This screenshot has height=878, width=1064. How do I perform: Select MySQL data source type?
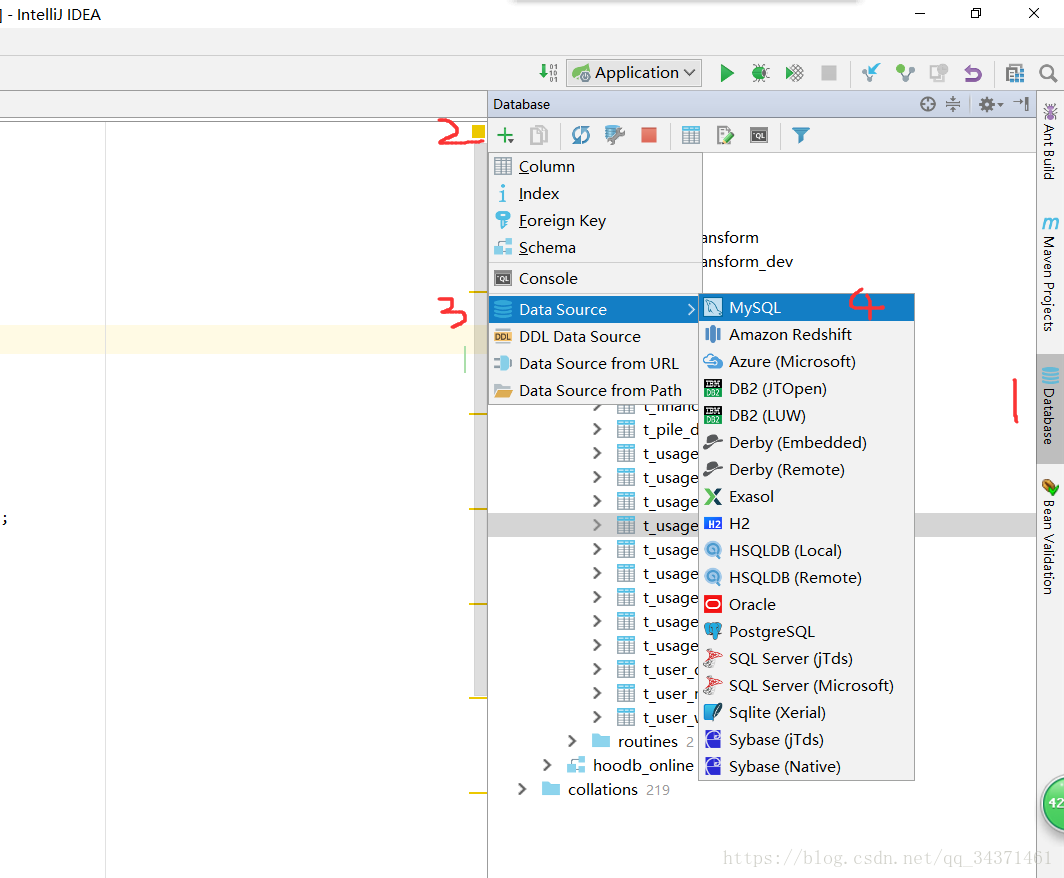coord(807,307)
